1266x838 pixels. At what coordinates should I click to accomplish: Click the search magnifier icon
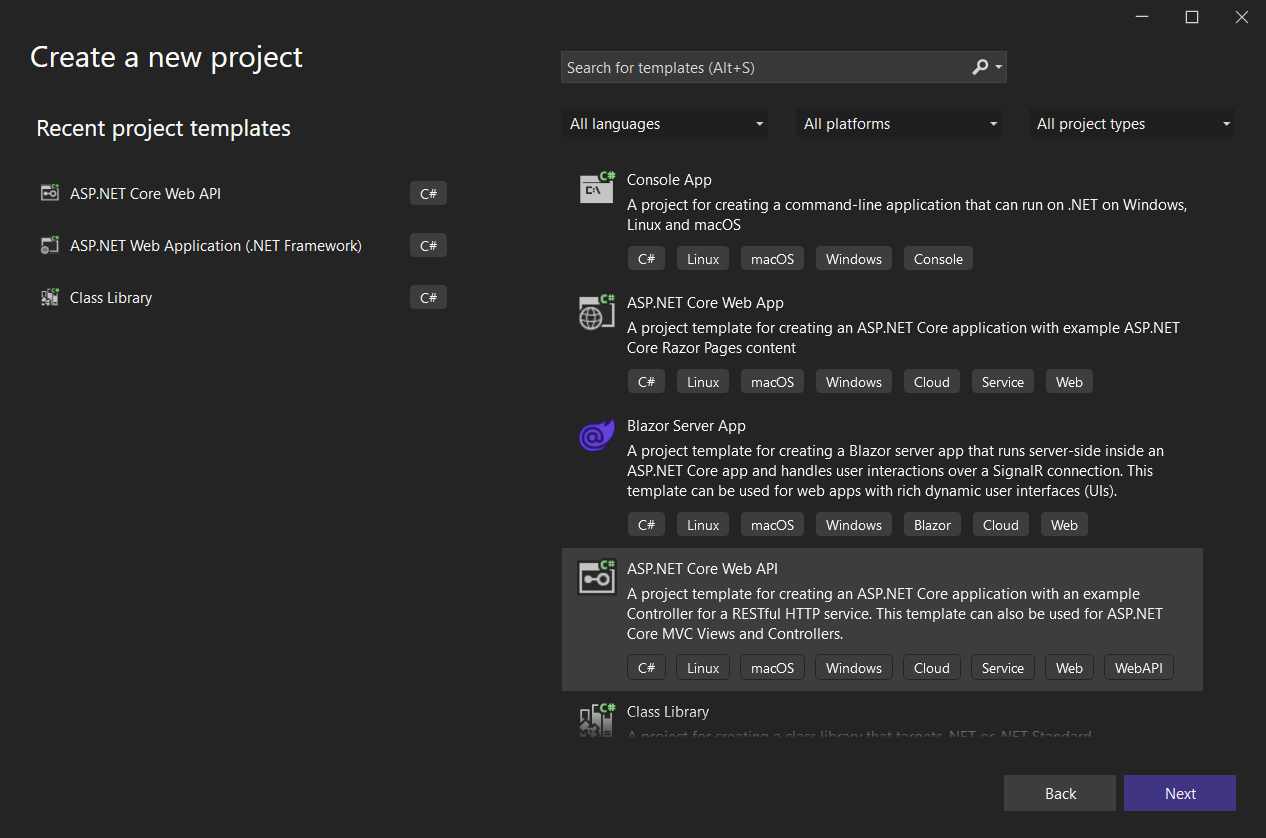click(981, 67)
